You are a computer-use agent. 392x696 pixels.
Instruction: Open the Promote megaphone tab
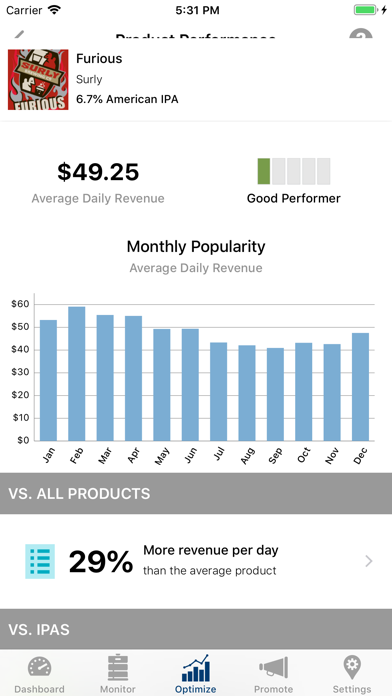pyautogui.click(x=273, y=674)
